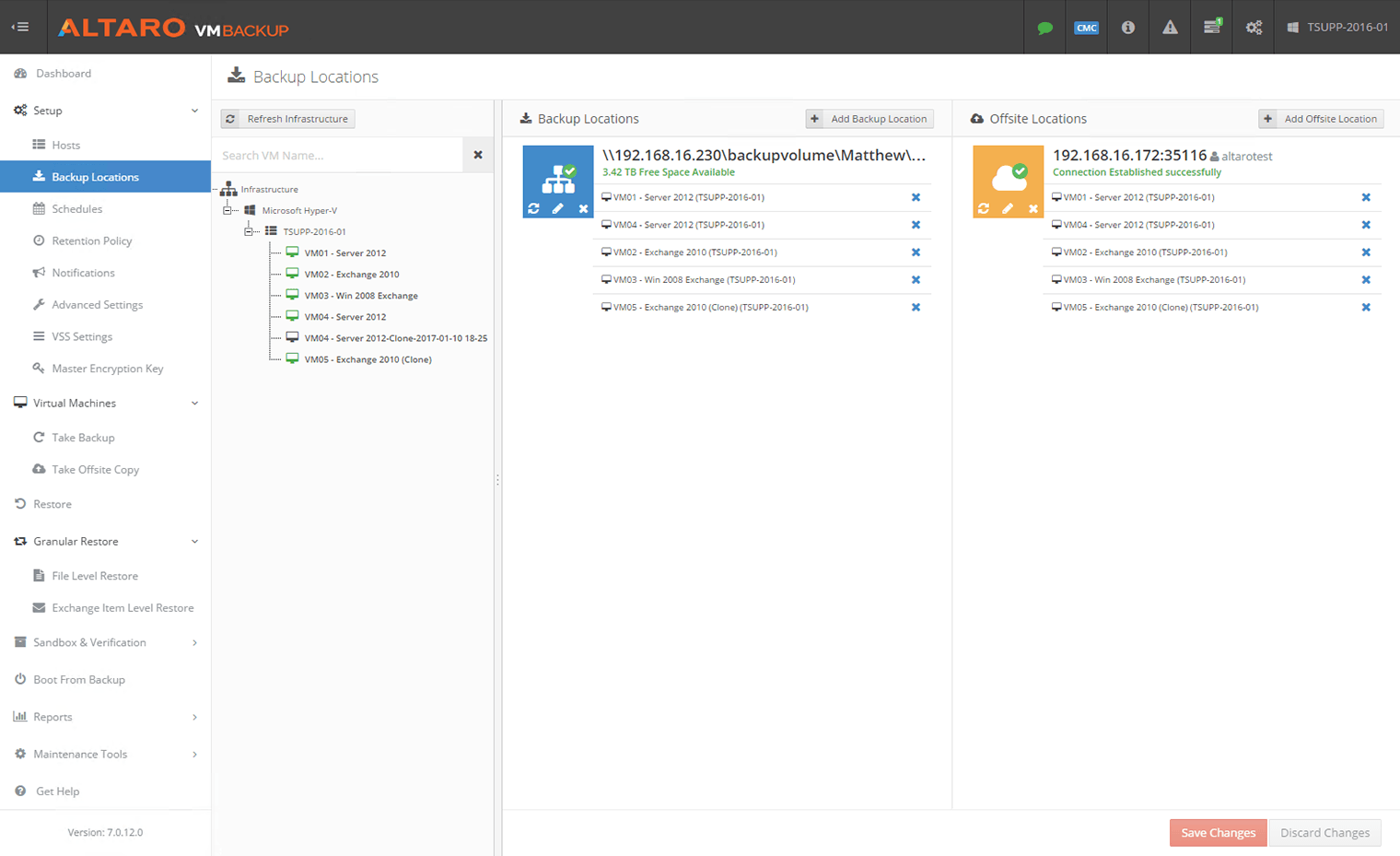Remove VM03 - Win 2008 Exchange from the offsite location

click(1366, 280)
